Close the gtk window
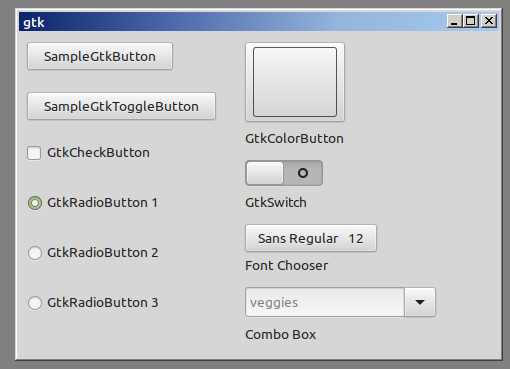 (489, 21)
